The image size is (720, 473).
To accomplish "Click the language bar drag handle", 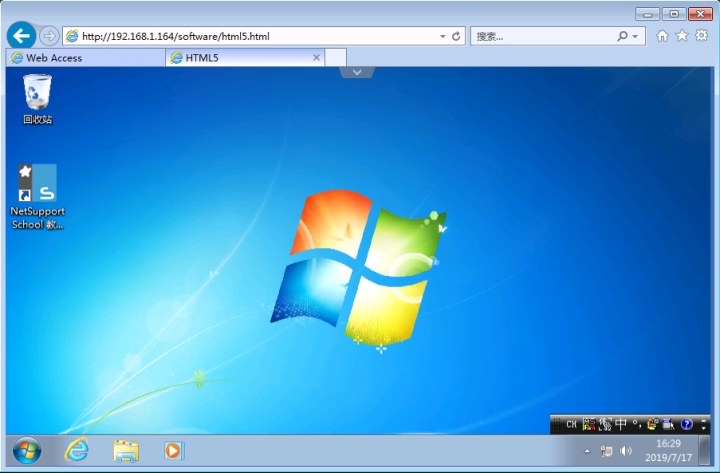I will (556, 425).
